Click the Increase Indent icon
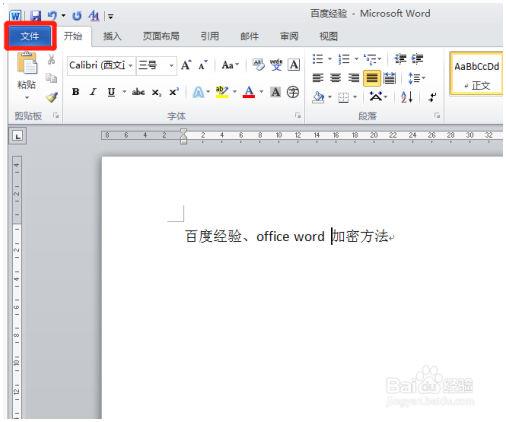 coord(417,59)
